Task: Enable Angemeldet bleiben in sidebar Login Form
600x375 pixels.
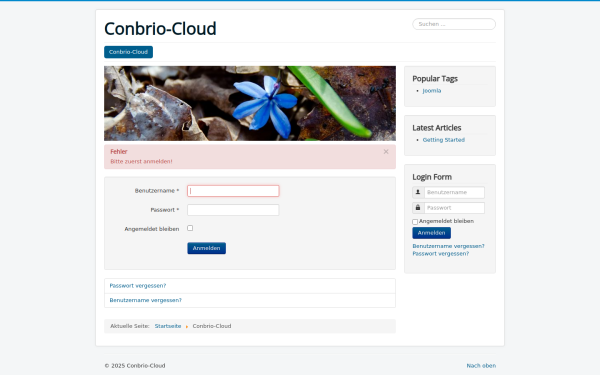Action: [x=415, y=222]
